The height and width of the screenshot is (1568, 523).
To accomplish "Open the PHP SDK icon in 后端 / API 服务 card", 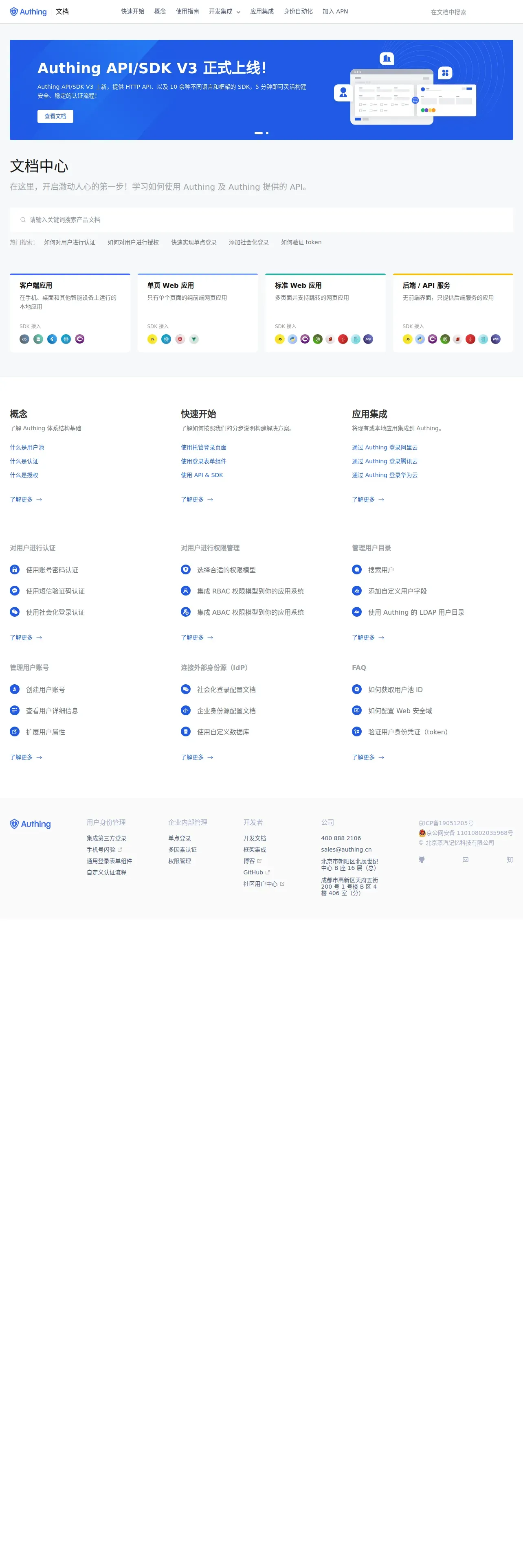I will click(496, 339).
